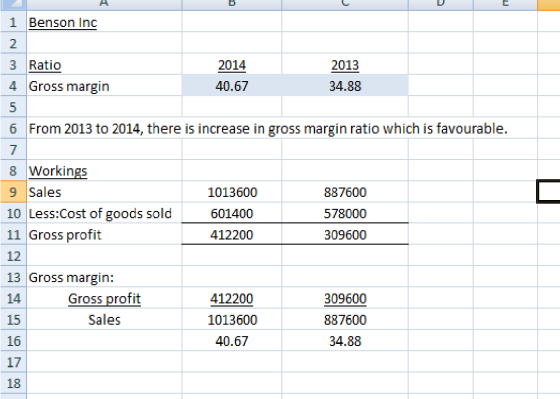Click the Gross margin label in row 4
The width and height of the screenshot is (560, 399).
point(104,86)
